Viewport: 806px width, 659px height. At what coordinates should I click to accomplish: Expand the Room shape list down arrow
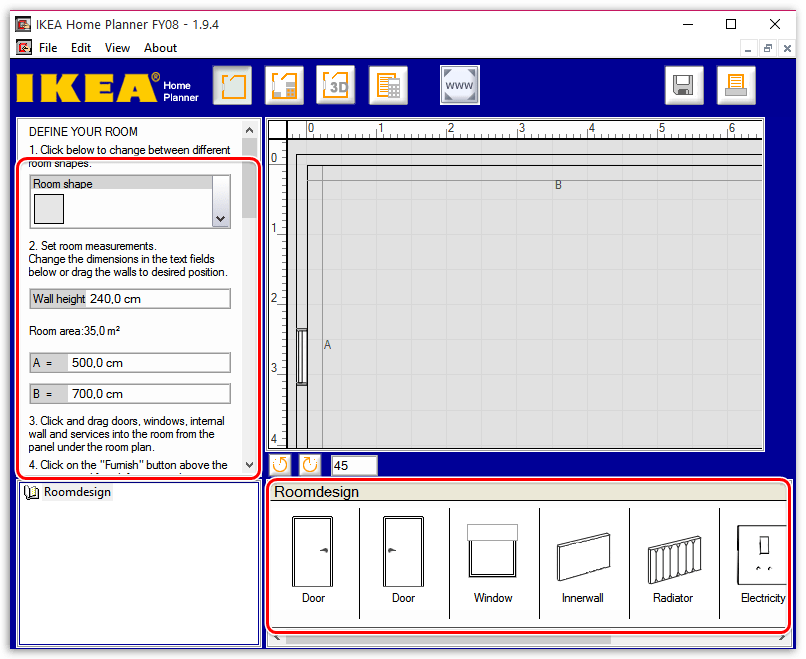pyautogui.click(x=221, y=217)
